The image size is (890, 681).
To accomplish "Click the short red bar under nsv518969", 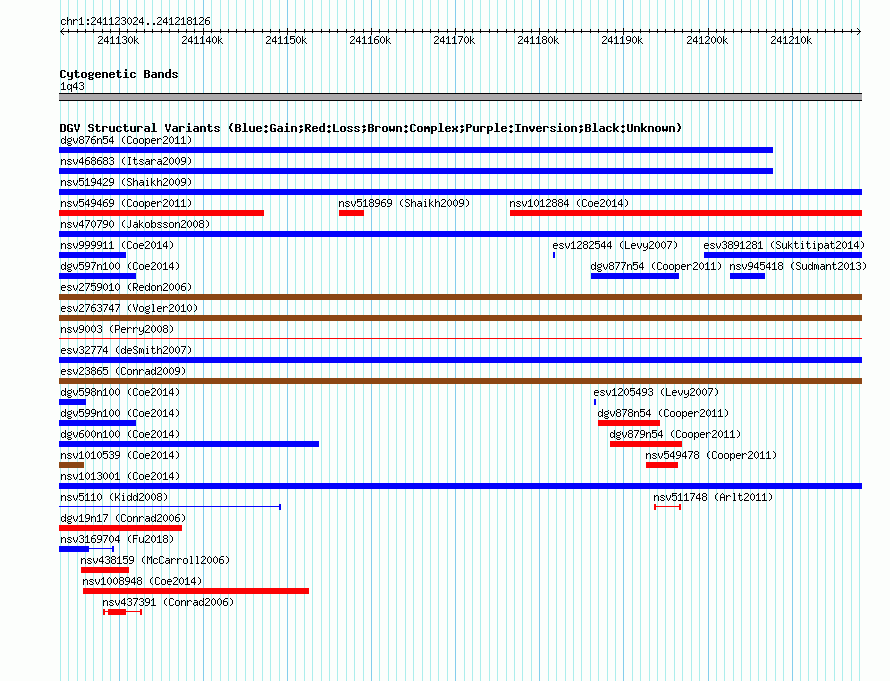I will click(351, 213).
